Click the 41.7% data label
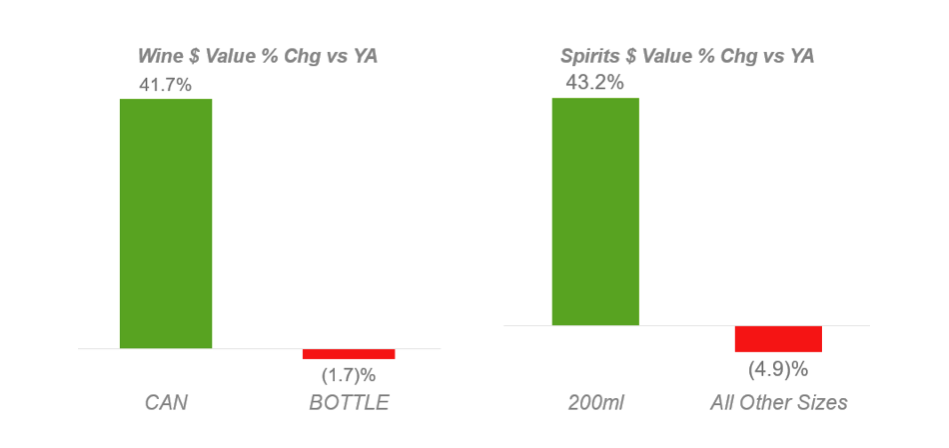The image size is (949, 448). 165,85
